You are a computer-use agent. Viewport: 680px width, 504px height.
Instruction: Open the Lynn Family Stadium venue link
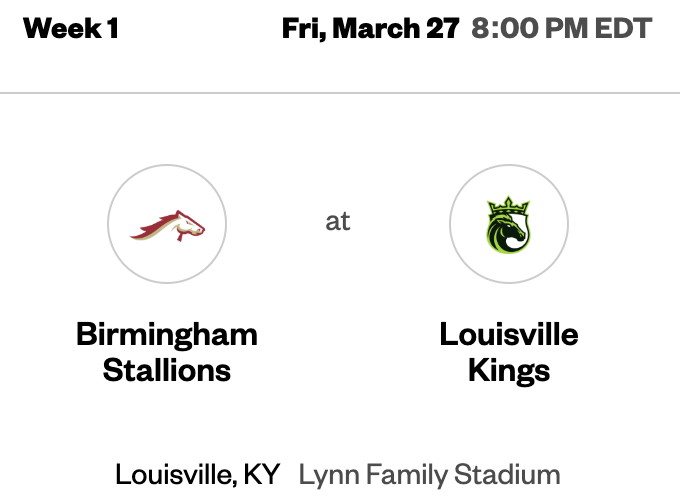coord(429,474)
